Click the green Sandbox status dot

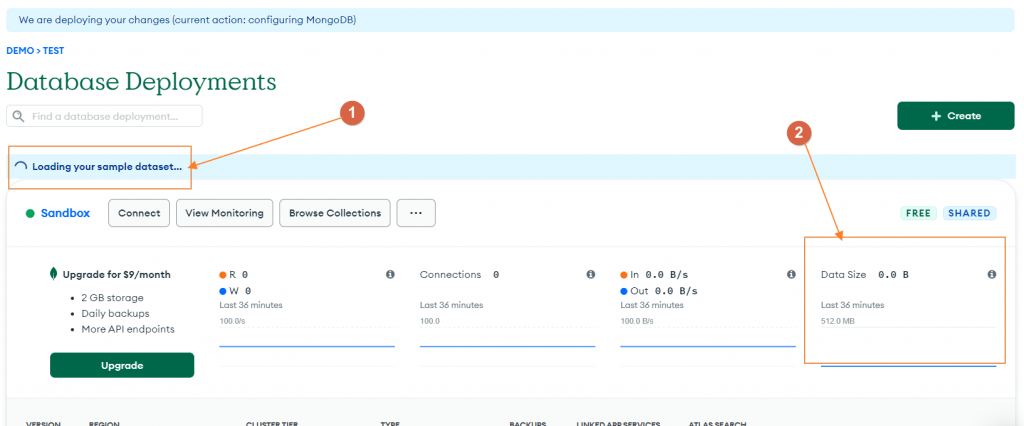click(29, 213)
